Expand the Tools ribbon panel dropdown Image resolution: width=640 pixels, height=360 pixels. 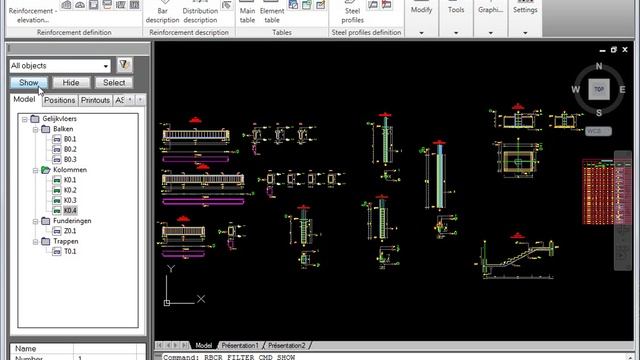(456, 33)
